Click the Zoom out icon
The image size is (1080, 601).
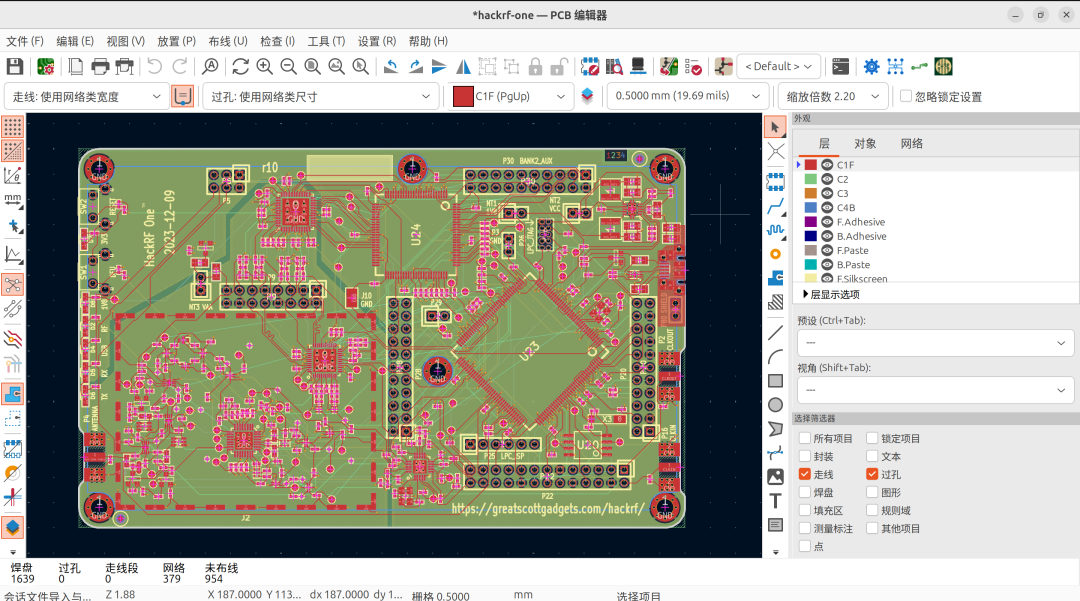(x=289, y=67)
